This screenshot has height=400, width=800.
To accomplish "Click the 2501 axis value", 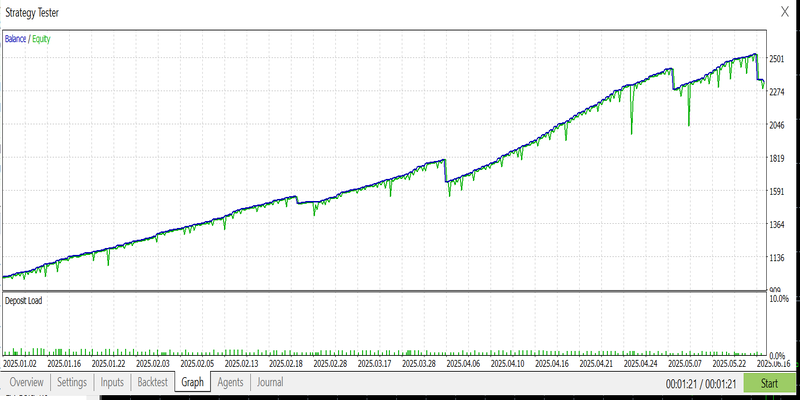I will [x=779, y=59].
